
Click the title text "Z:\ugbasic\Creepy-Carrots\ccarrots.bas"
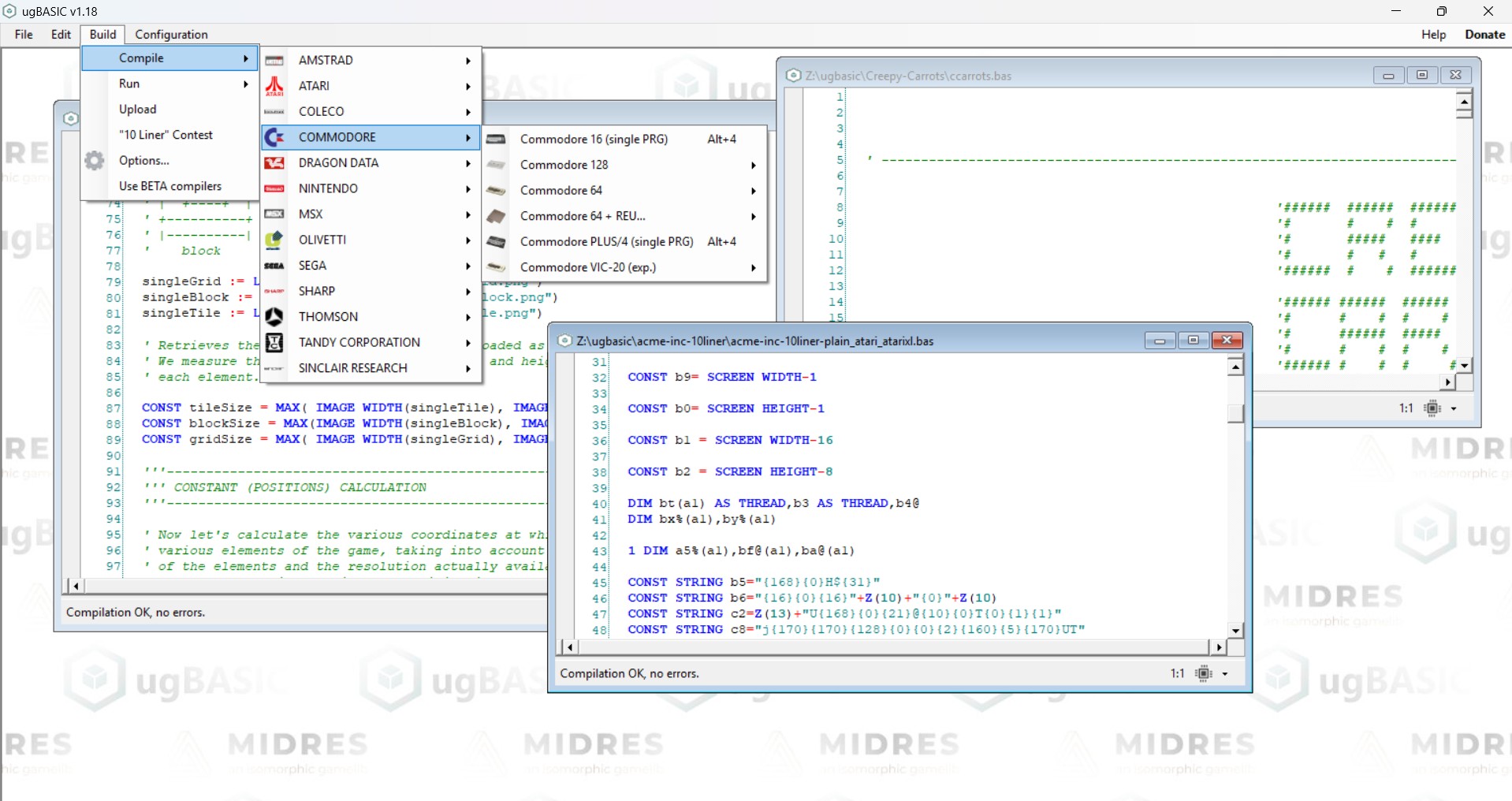pyautogui.click(x=908, y=76)
